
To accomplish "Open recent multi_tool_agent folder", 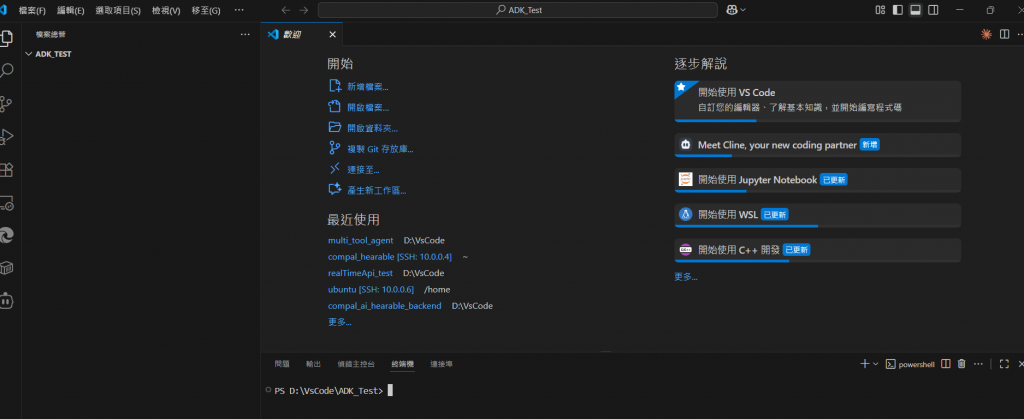I will pyautogui.click(x=360, y=241).
